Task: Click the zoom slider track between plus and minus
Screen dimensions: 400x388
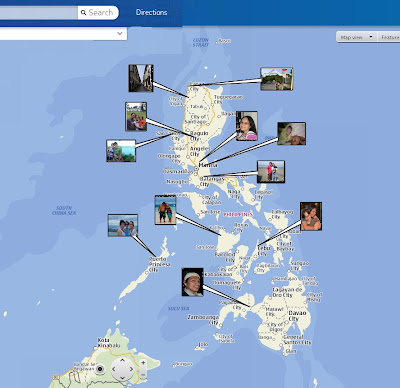Action: click(143, 369)
